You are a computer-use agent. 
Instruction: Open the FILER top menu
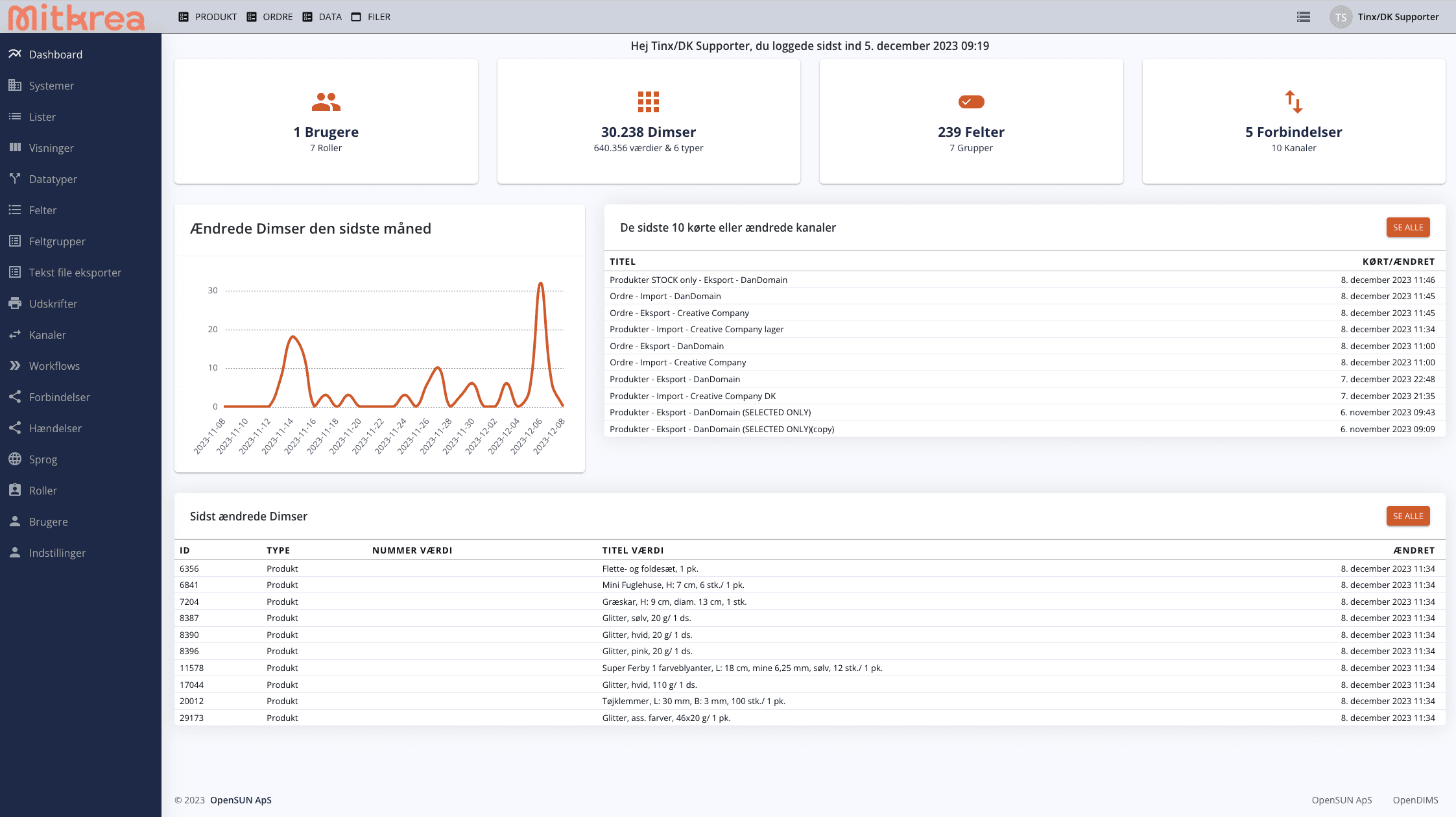(371, 17)
